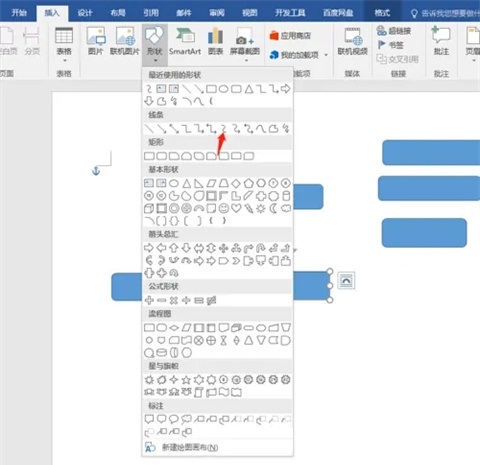Viewport: 480px width, 465px height.
Task: Choose the right brace in 基本形状
Action: point(224,221)
